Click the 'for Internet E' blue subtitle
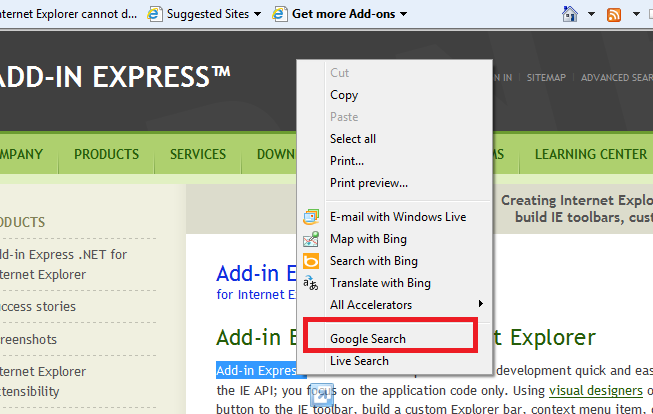The image size is (653, 414). pyautogui.click(x=256, y=294)
